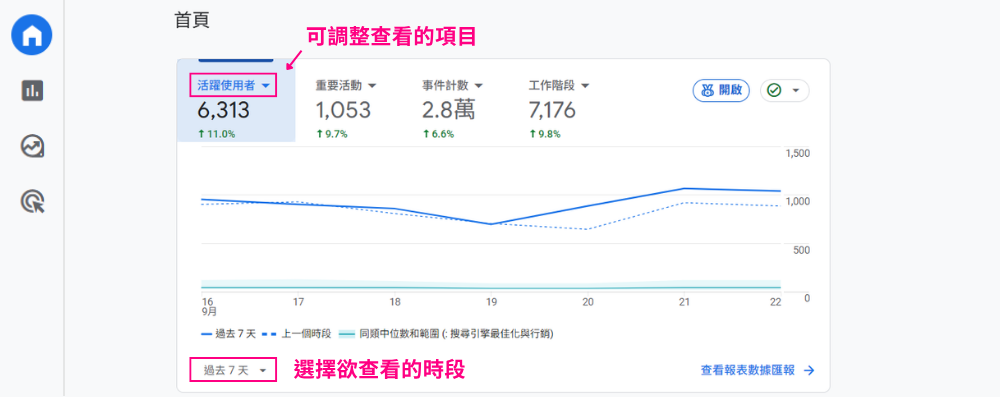Click the 6.6% change indicator
The height and width of the screenshot is (397, 1000).
click(x=438, y=135)
